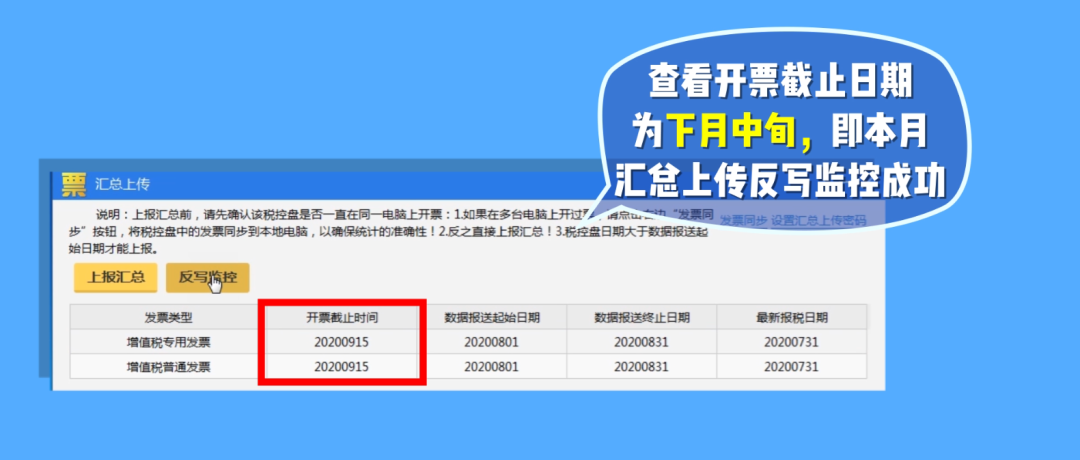Screen dimensions: 1080x460
Task: Click the 最新报税日期 column header
Action: point(791,318)
